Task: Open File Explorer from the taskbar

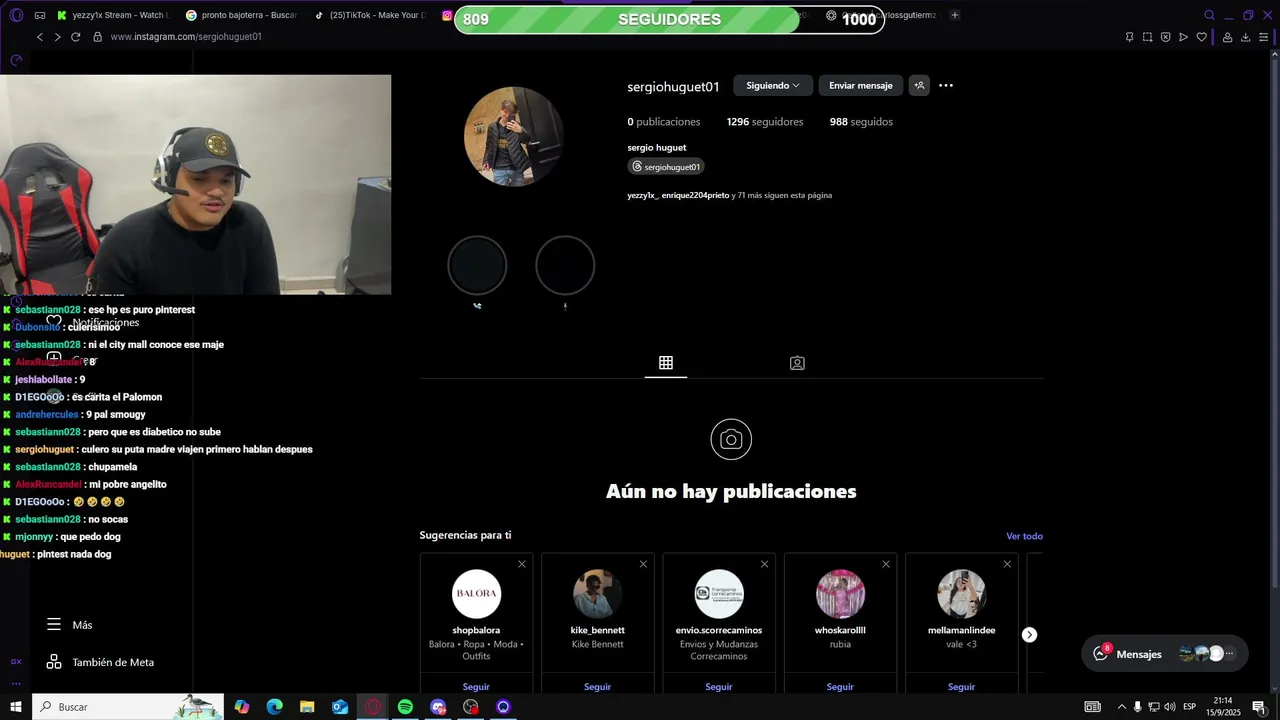Action: coord(307,707)
